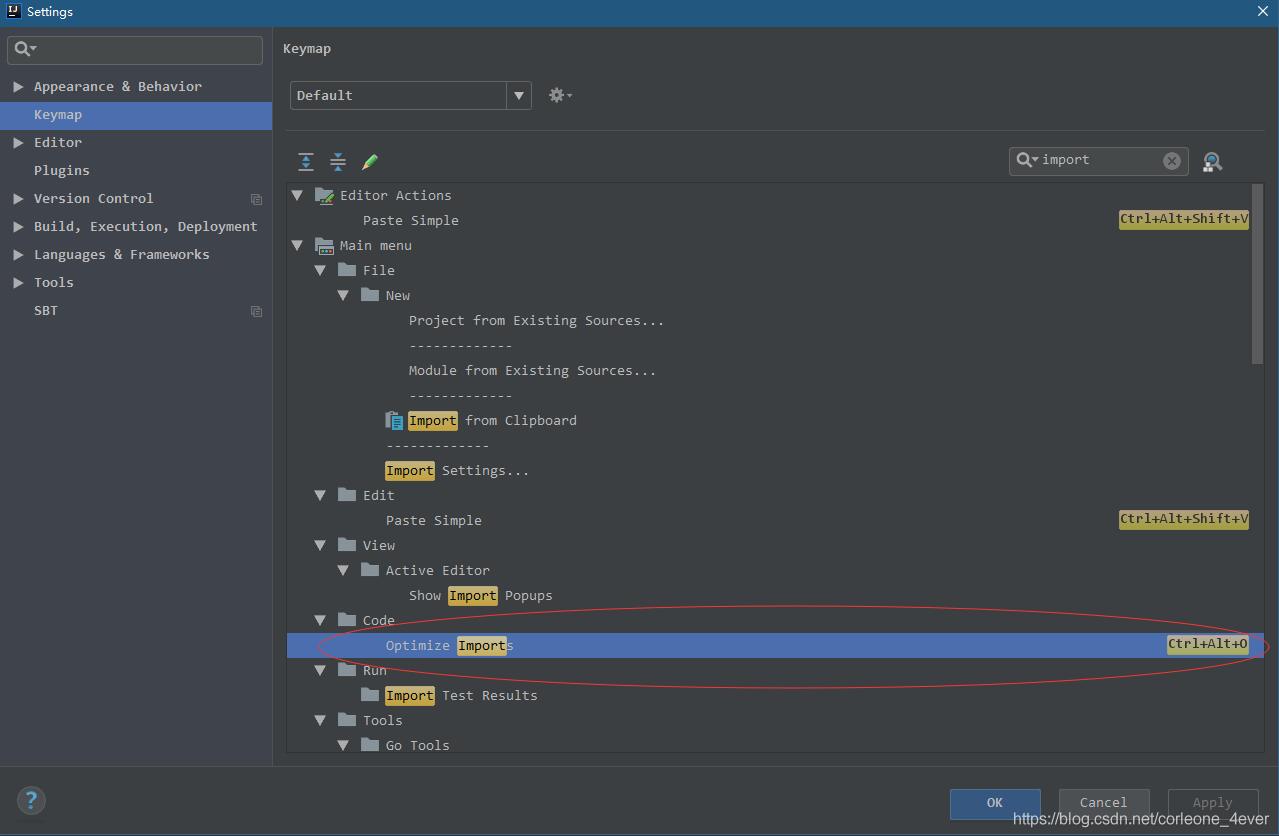Collapse the Editor Actions group
This screenshot has height=836, width=1279.
tap(297, 196)
